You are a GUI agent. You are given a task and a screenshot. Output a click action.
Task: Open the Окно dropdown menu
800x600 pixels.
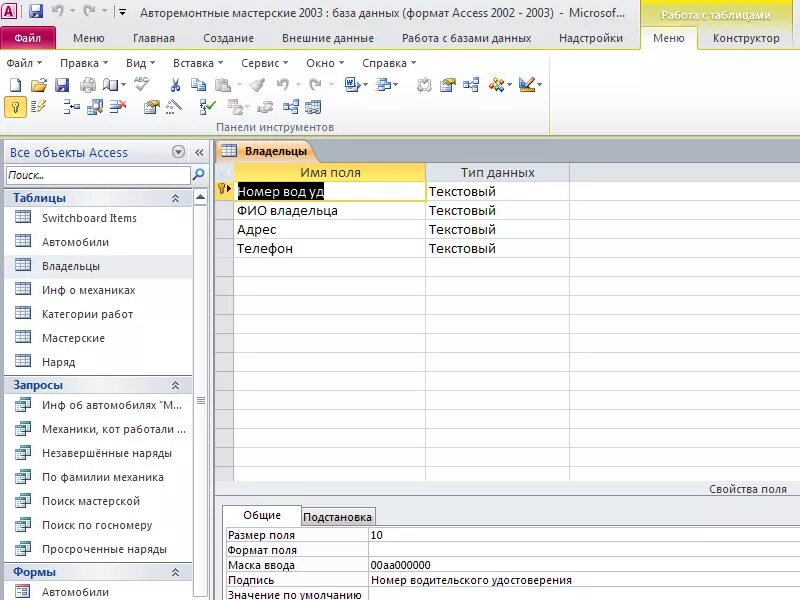click(x=325, y=63)
